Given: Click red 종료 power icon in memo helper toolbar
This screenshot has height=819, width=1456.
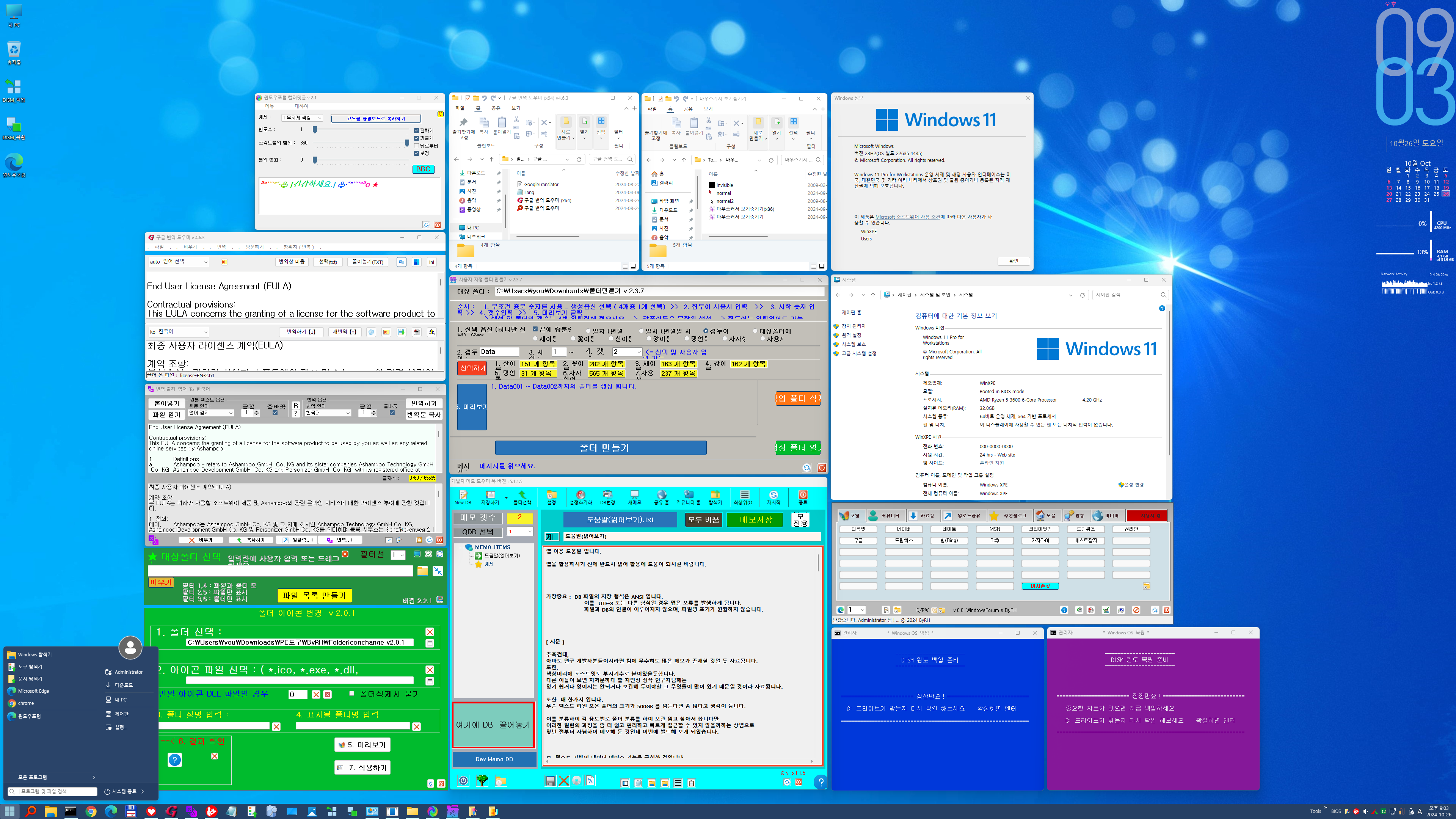Looking at the screenshot, I should (803, 497).
